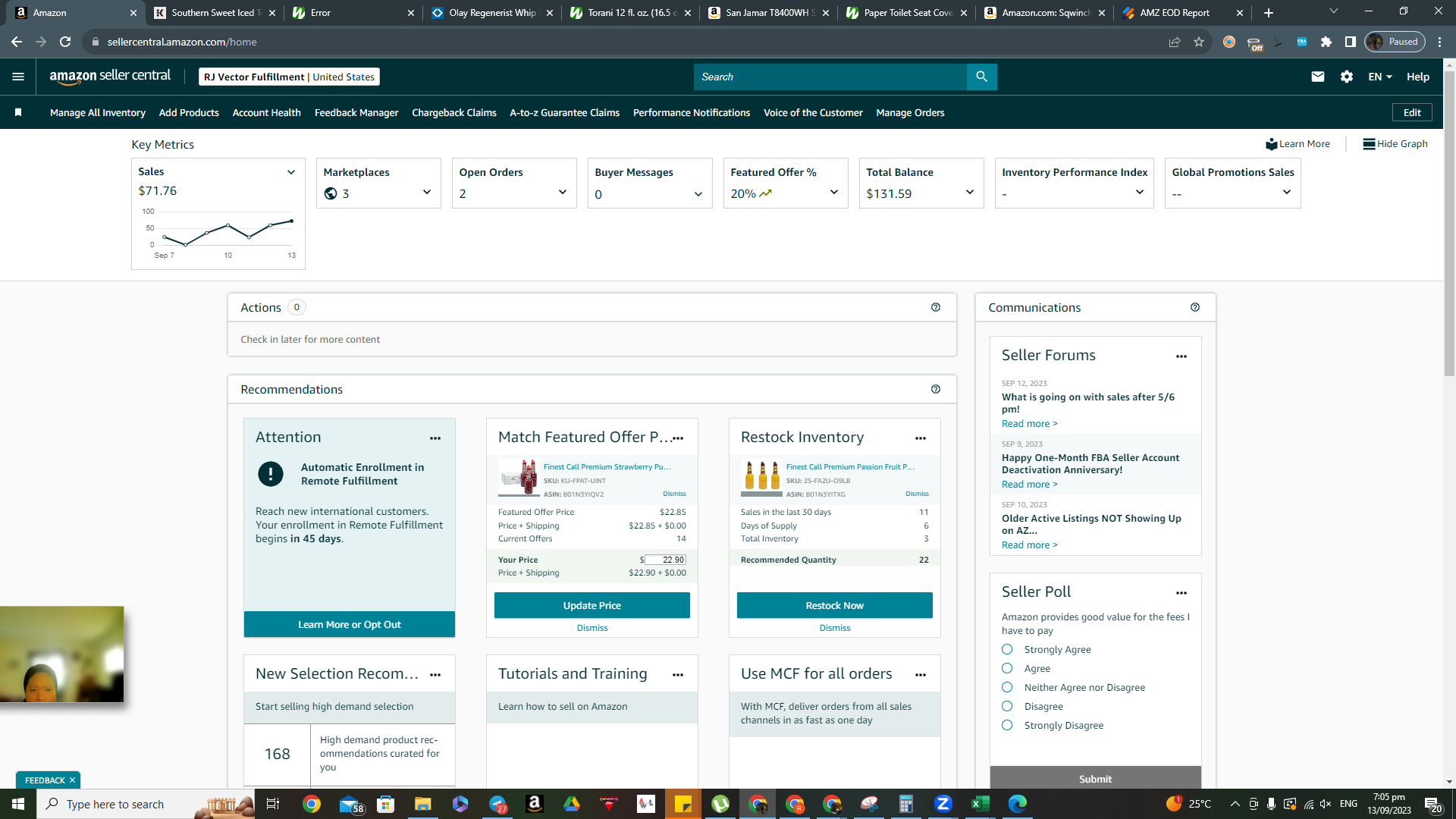The height and width of the screenshot is (819, 1456).
Task: Open Voice of the Customer page
Action: [x=813, y=112]
